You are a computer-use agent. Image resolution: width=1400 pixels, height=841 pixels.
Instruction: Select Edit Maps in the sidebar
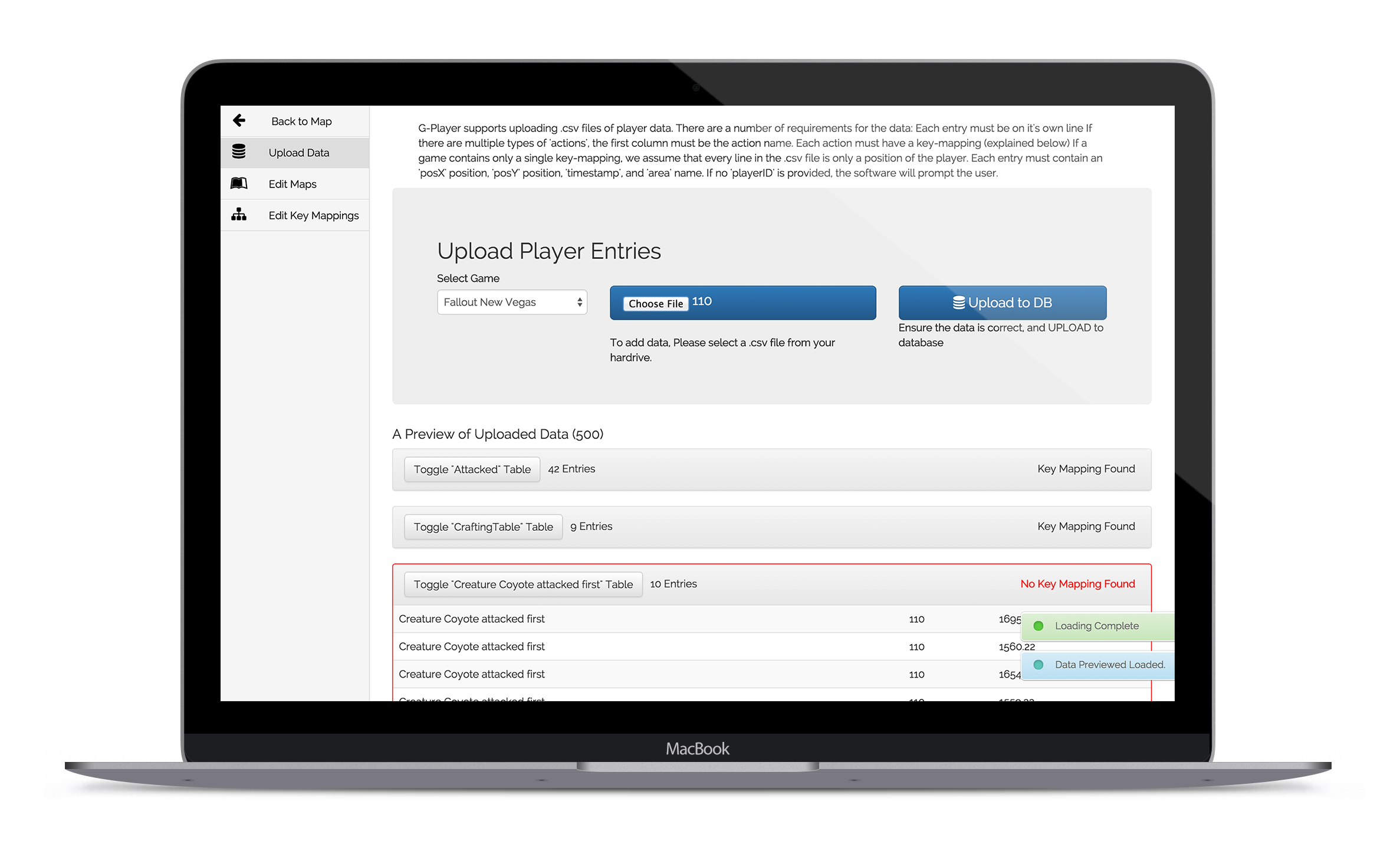click(293, 184)
